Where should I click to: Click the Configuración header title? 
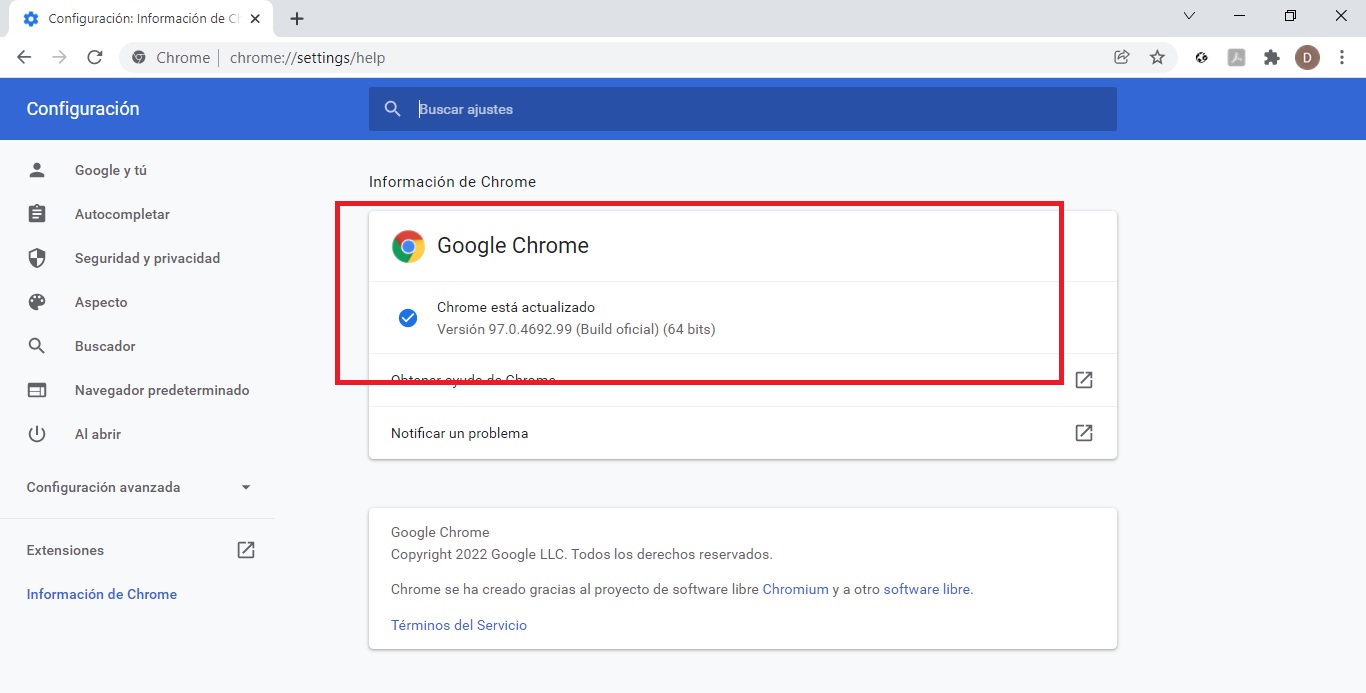coord(83,109)
